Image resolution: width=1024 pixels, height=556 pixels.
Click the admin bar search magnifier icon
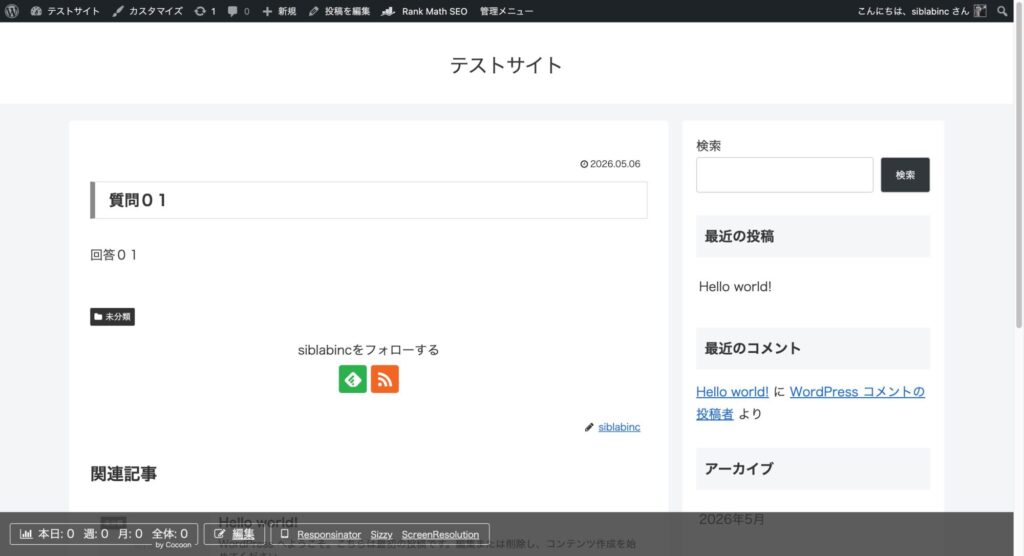click(x=1002, y=11)
